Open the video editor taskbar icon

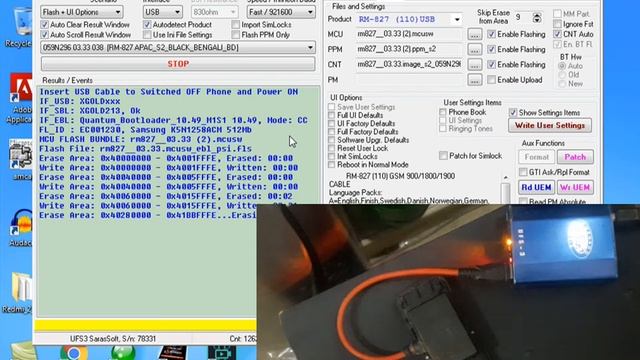(222, 353)
